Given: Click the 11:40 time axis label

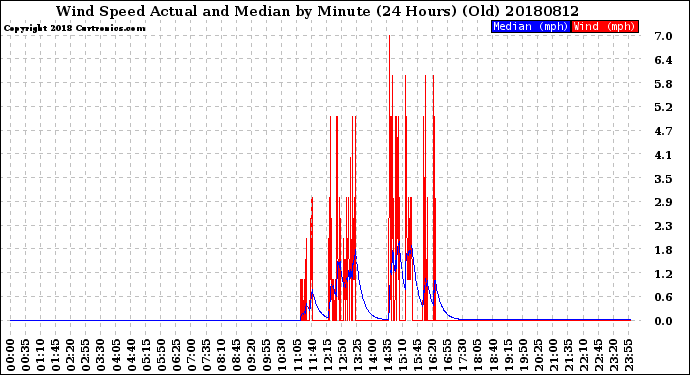Looking at the screenshot, I should 312,355.
